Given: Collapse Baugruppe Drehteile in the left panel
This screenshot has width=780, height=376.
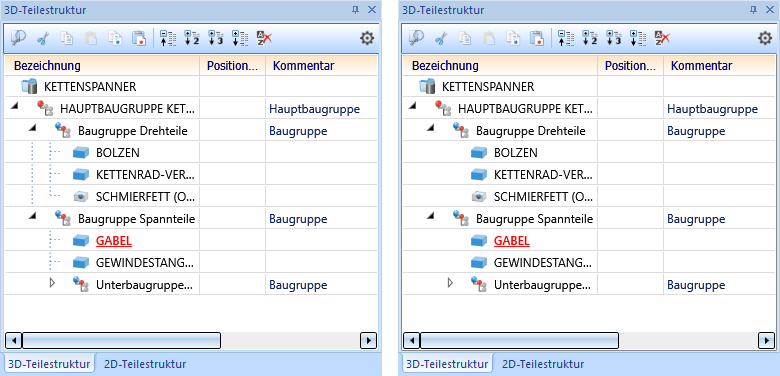Looking at the screenshot, I should click(x=33, y=128).
